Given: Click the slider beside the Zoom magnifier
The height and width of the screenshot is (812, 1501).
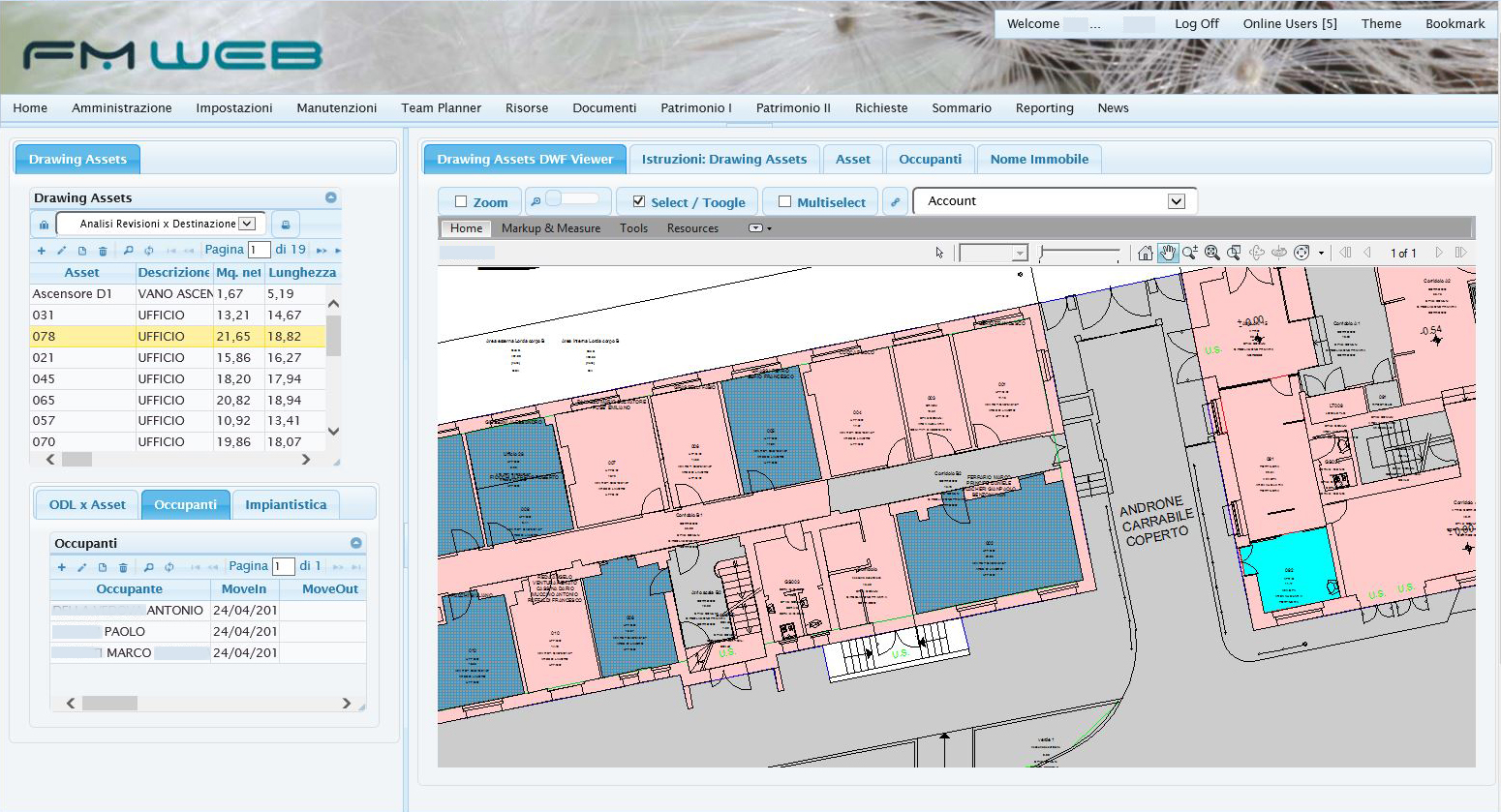Looking at the screenshot, I should [x=571, y=198].
